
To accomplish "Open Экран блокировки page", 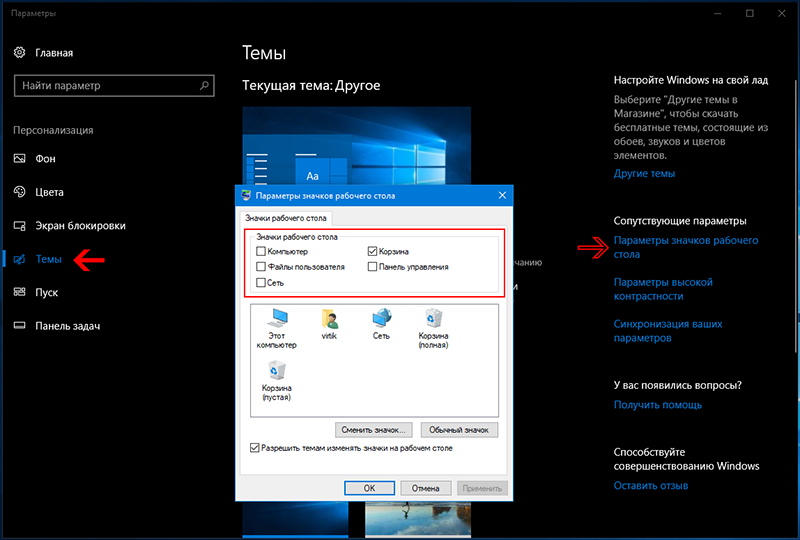I will (69, 226).
